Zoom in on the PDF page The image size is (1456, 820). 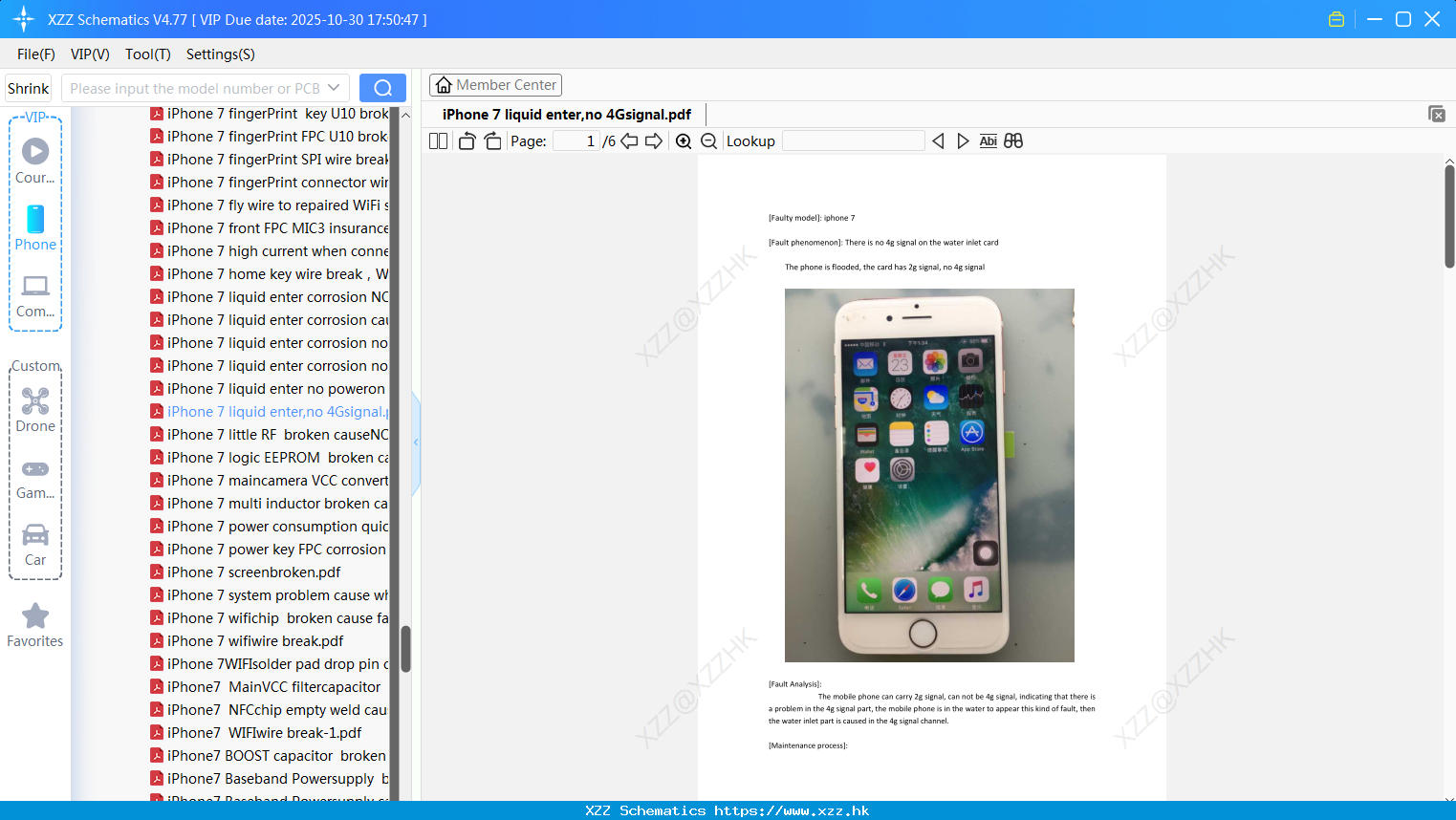(684, 141)
